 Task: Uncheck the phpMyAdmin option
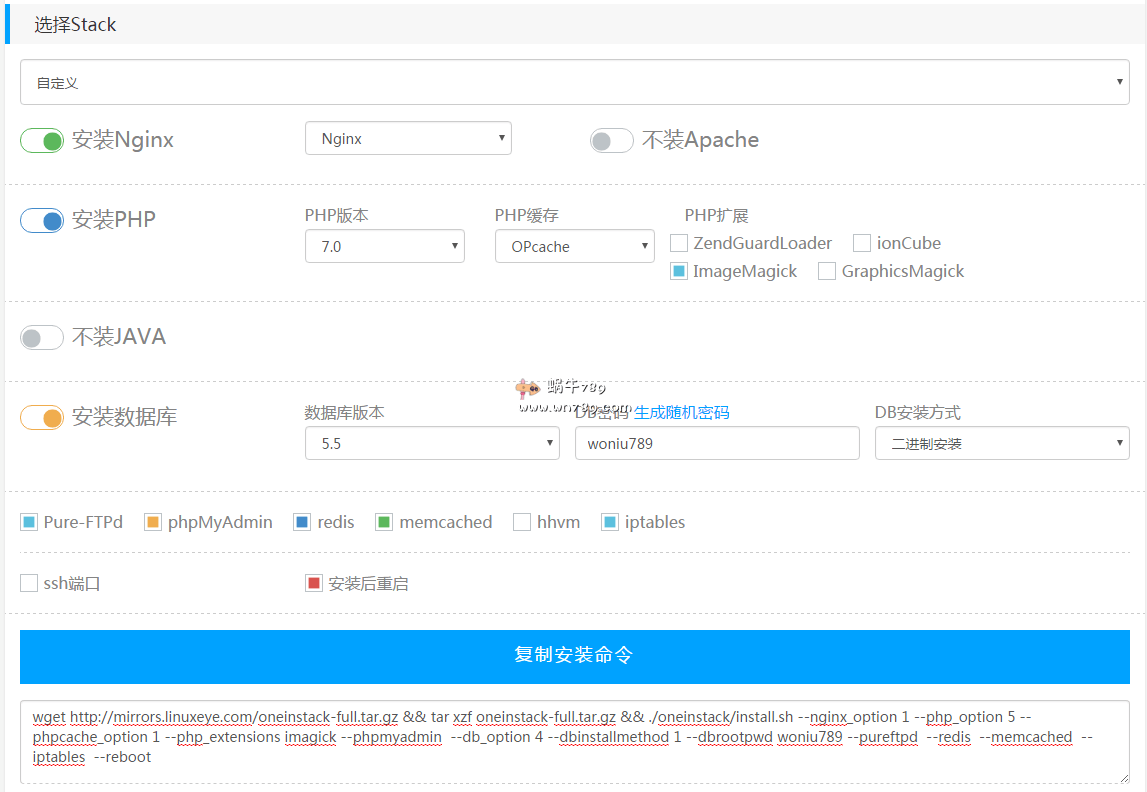point(153,521)
